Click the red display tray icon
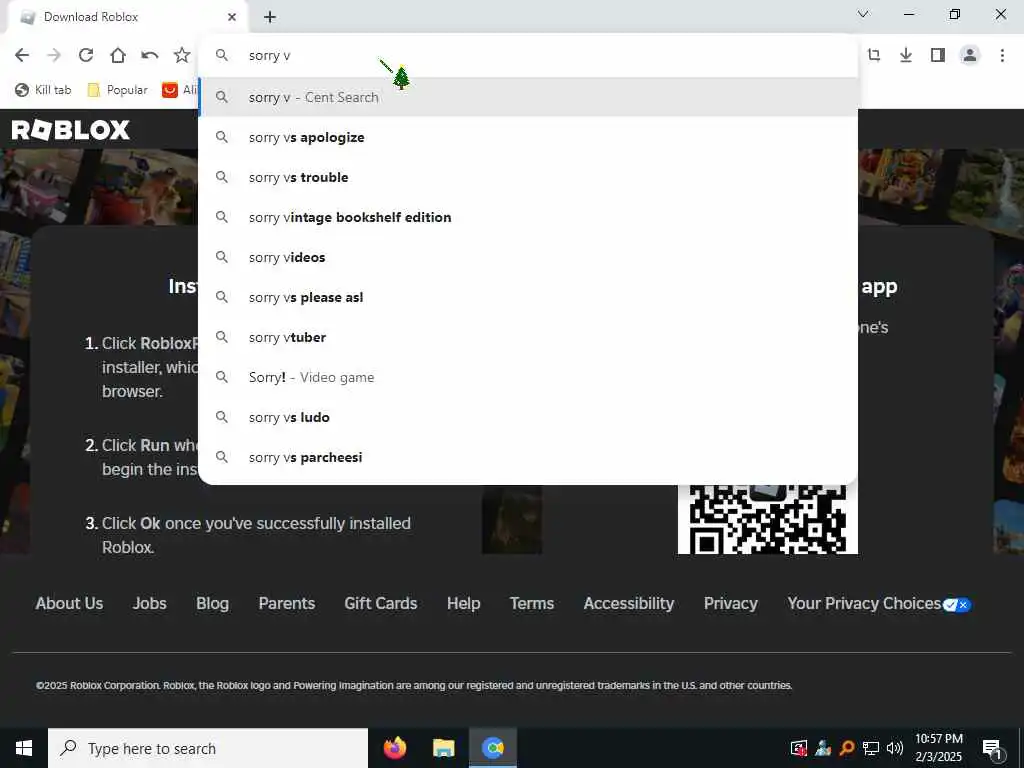The image size is (1024, 768). click(799, 748)
